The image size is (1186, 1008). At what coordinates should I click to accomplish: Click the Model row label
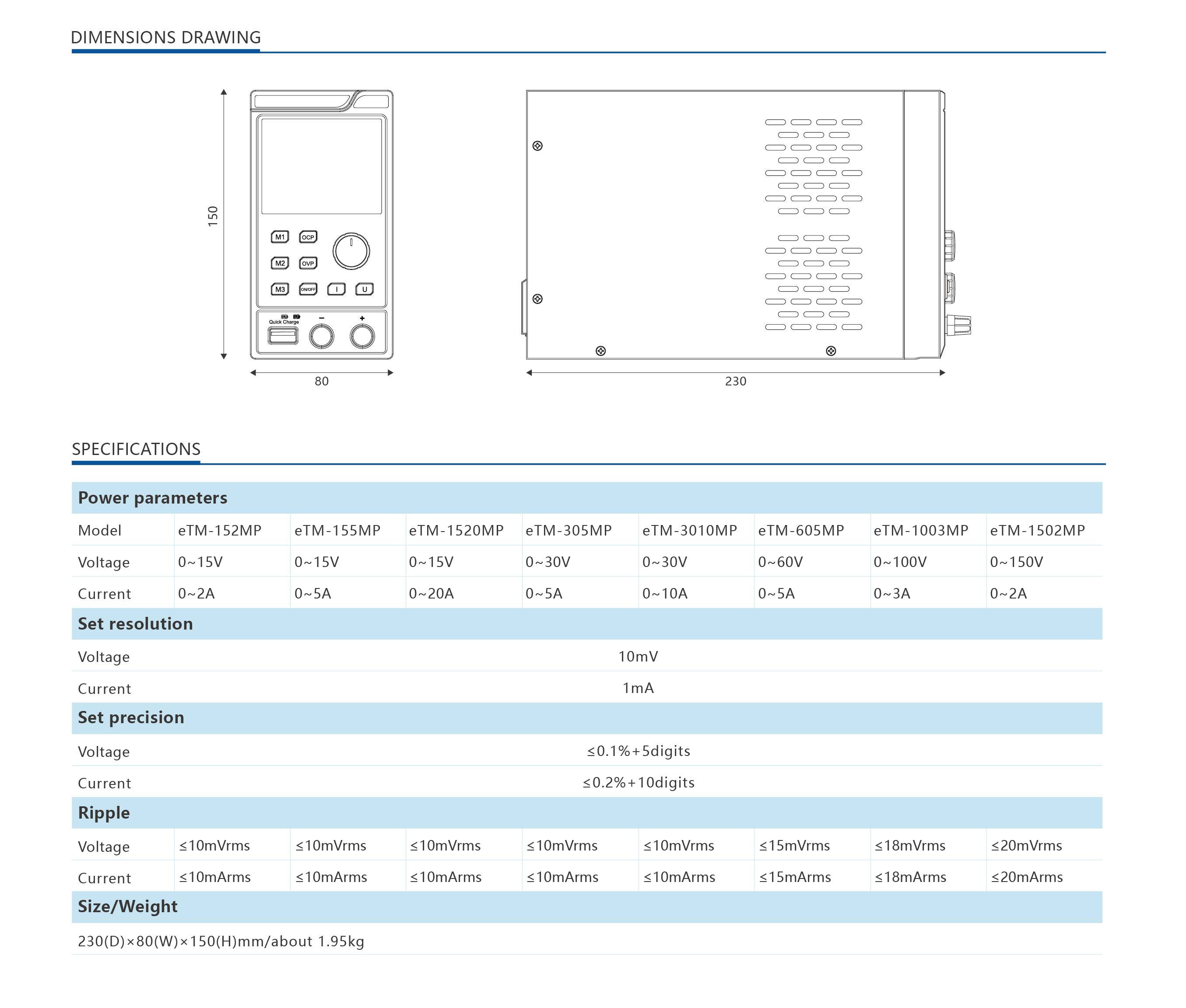(x=99, y=530)
